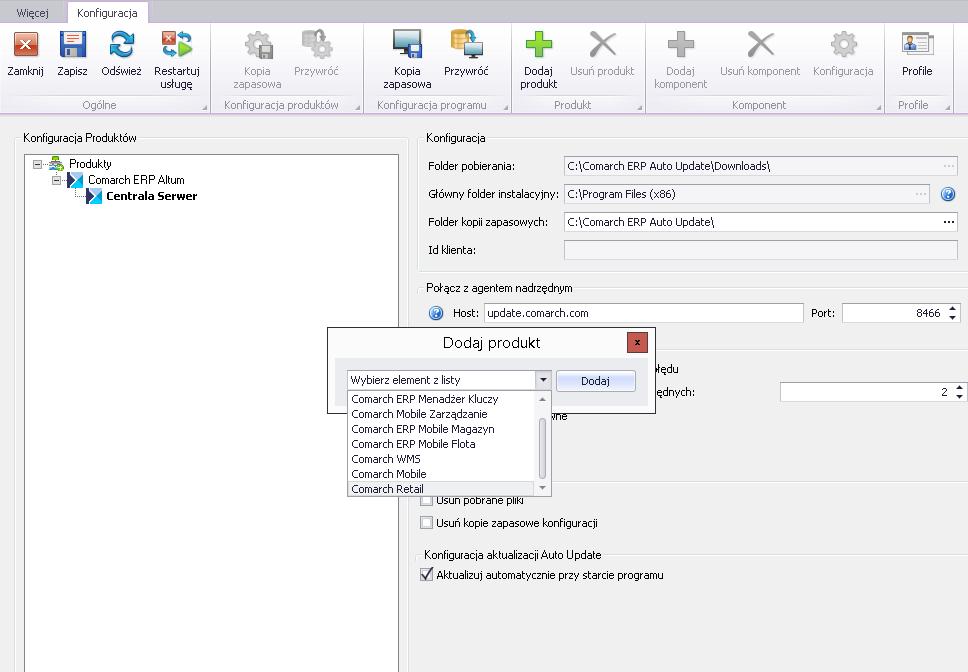Click the Konfiguracja gear icon in Komponent group
This screenshot has height=672, width=968.
(843, 45)
